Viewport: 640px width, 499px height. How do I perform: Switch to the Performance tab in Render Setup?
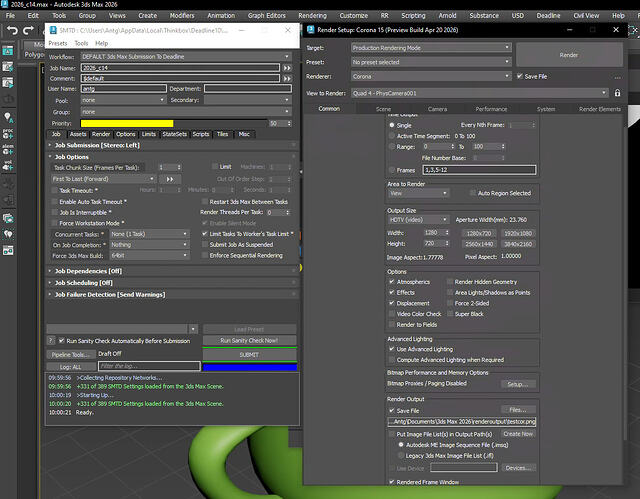click(x=491, y=109)
